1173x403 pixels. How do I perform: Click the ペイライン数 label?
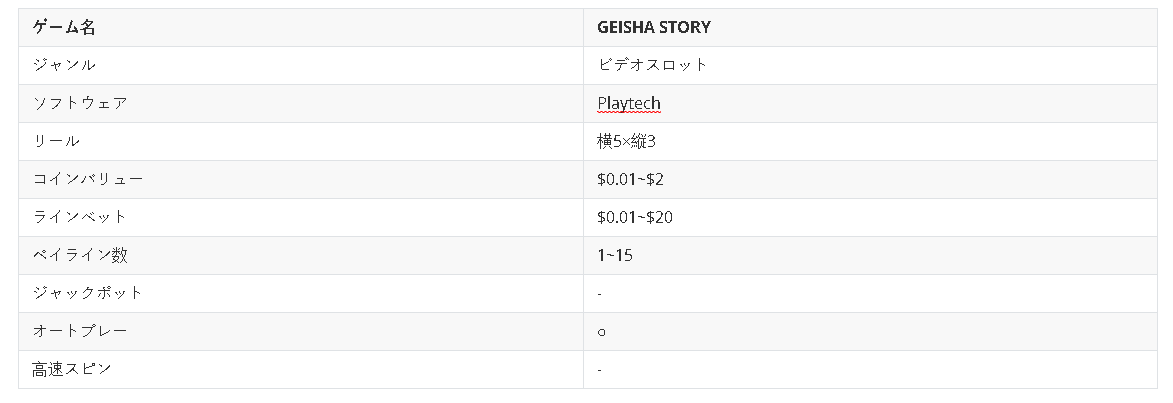(80, 255)
